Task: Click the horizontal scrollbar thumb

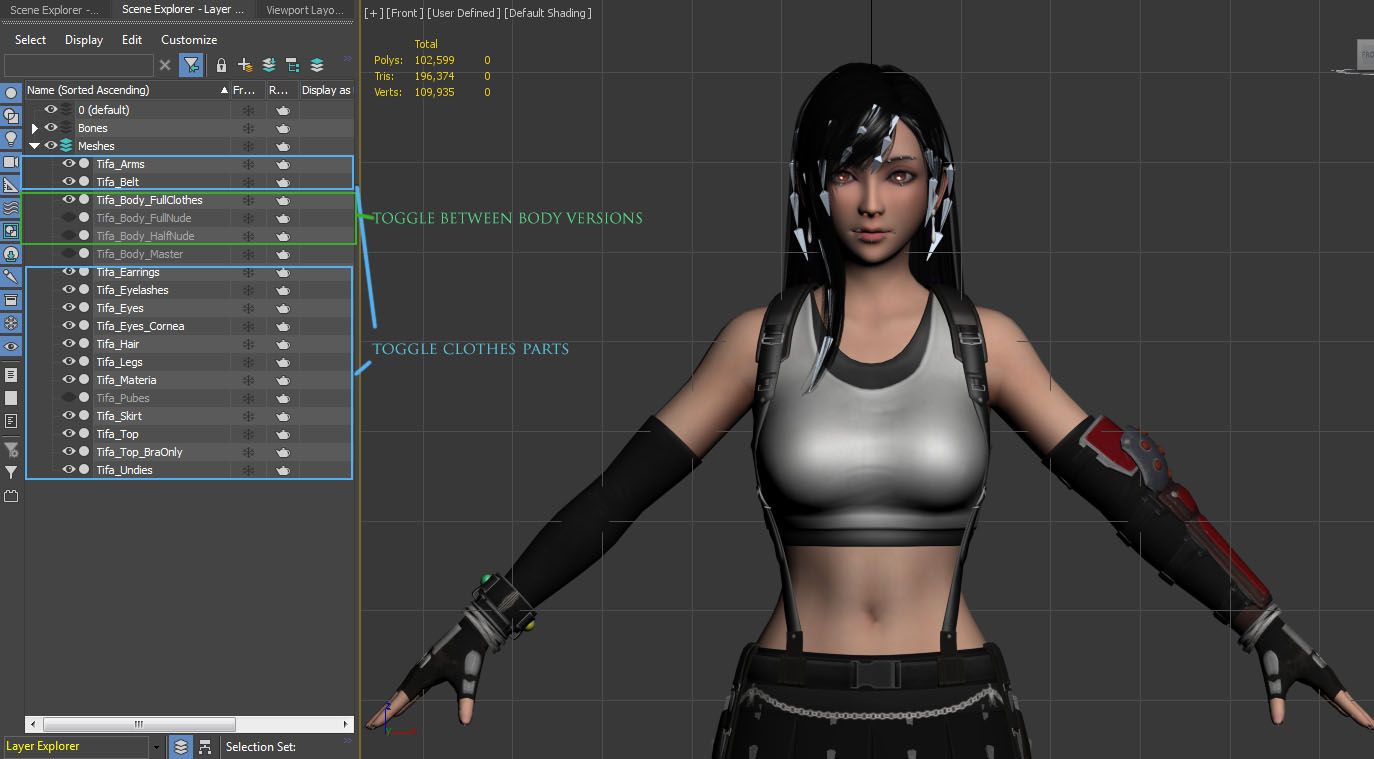Action: [139, 724]
